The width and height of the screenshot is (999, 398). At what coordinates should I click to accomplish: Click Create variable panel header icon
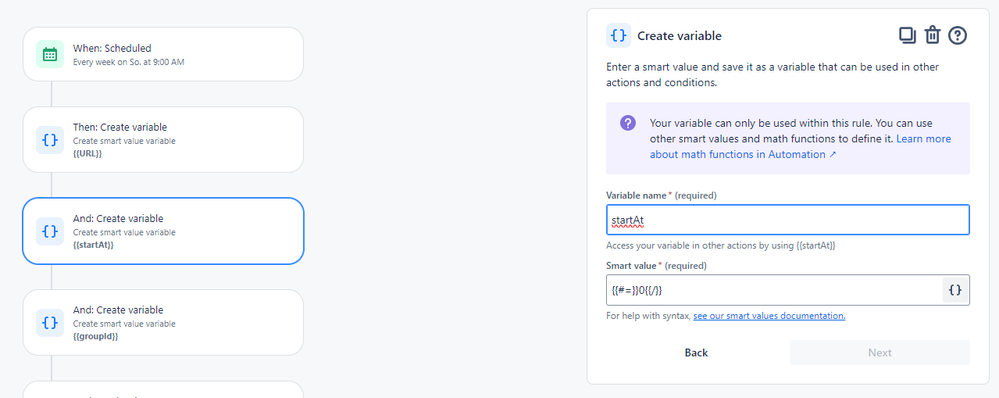(x=618, y=36)
